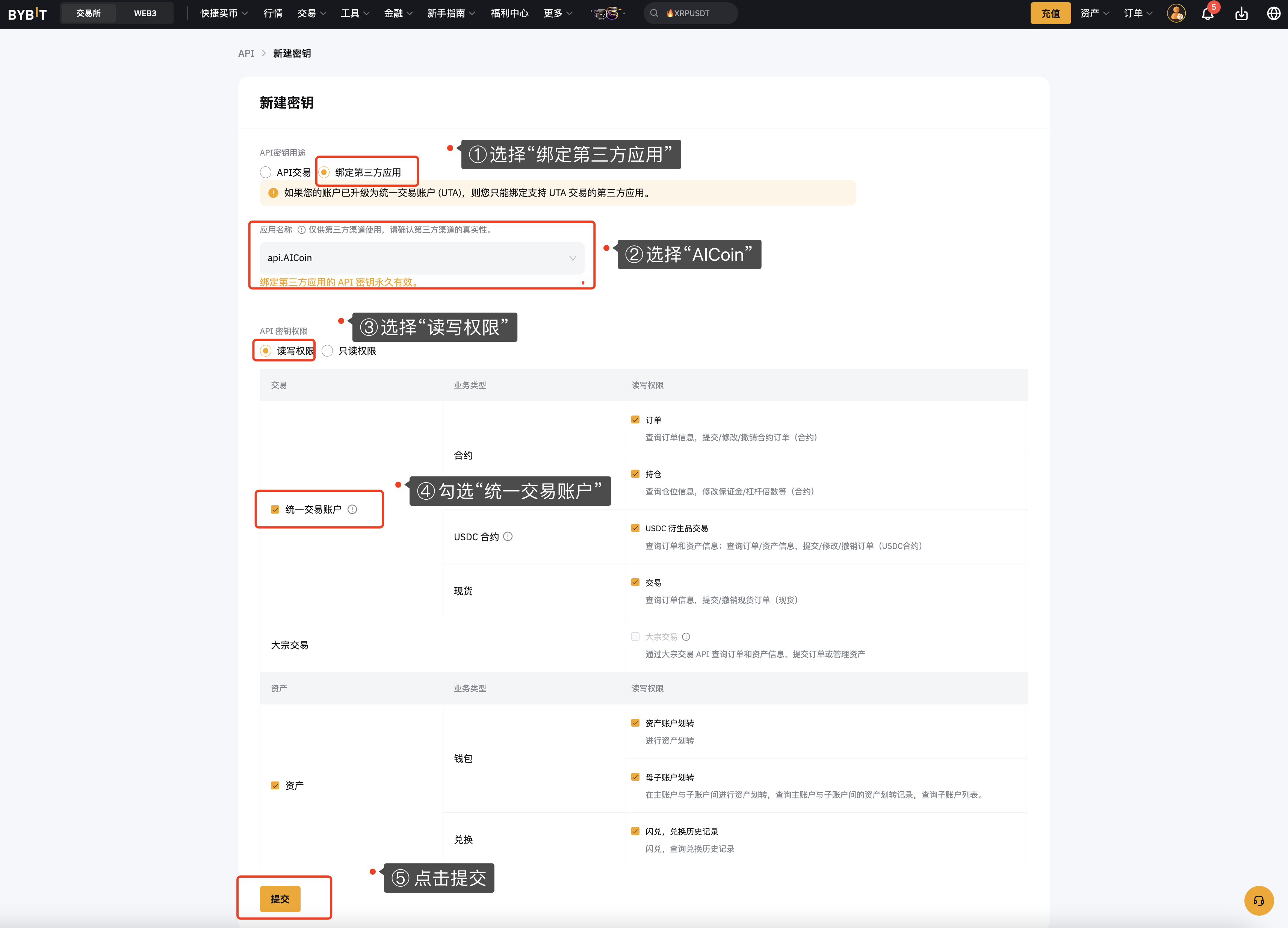Viewport: 1288px width, 928px height.
Task: Toggle 母子账户划转 checkbox
Action: coord(635,777)
